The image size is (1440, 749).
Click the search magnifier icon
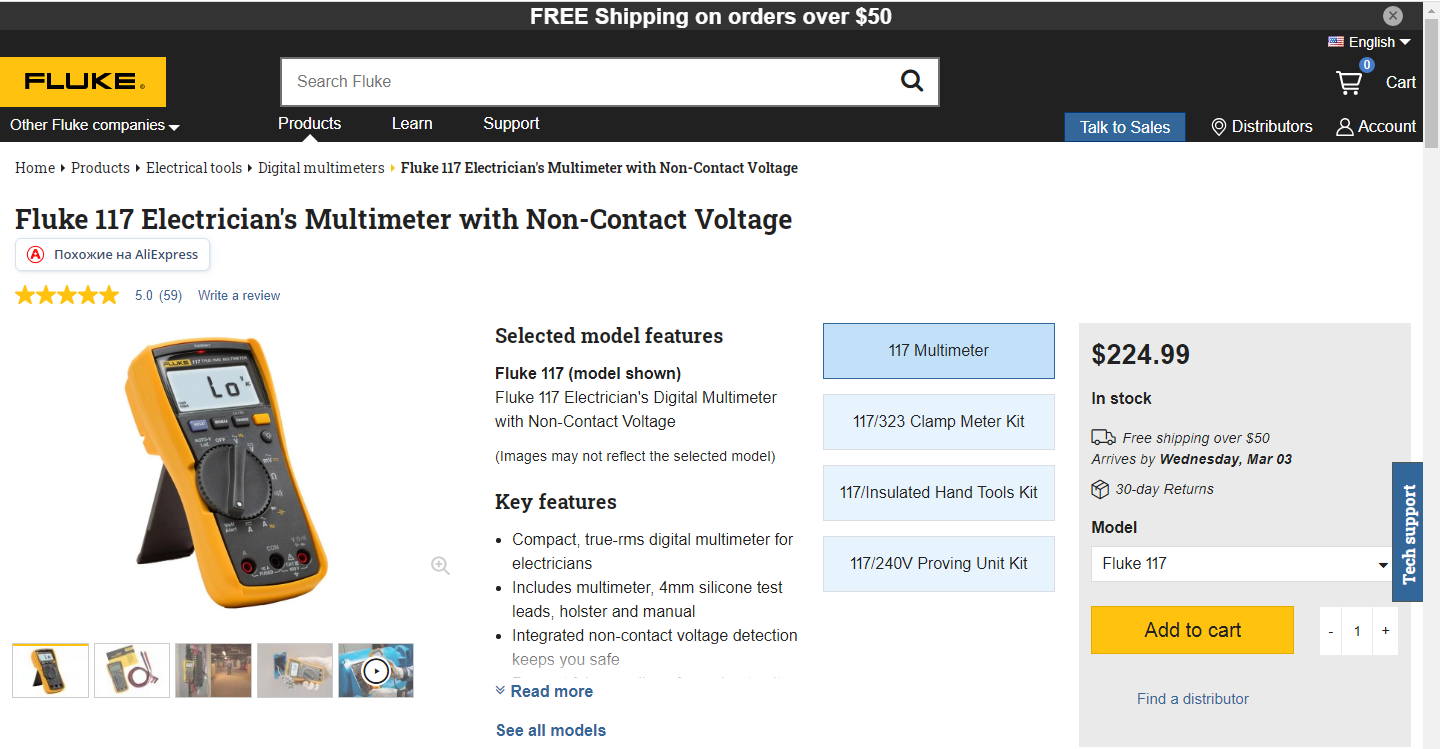click(912, 81)
